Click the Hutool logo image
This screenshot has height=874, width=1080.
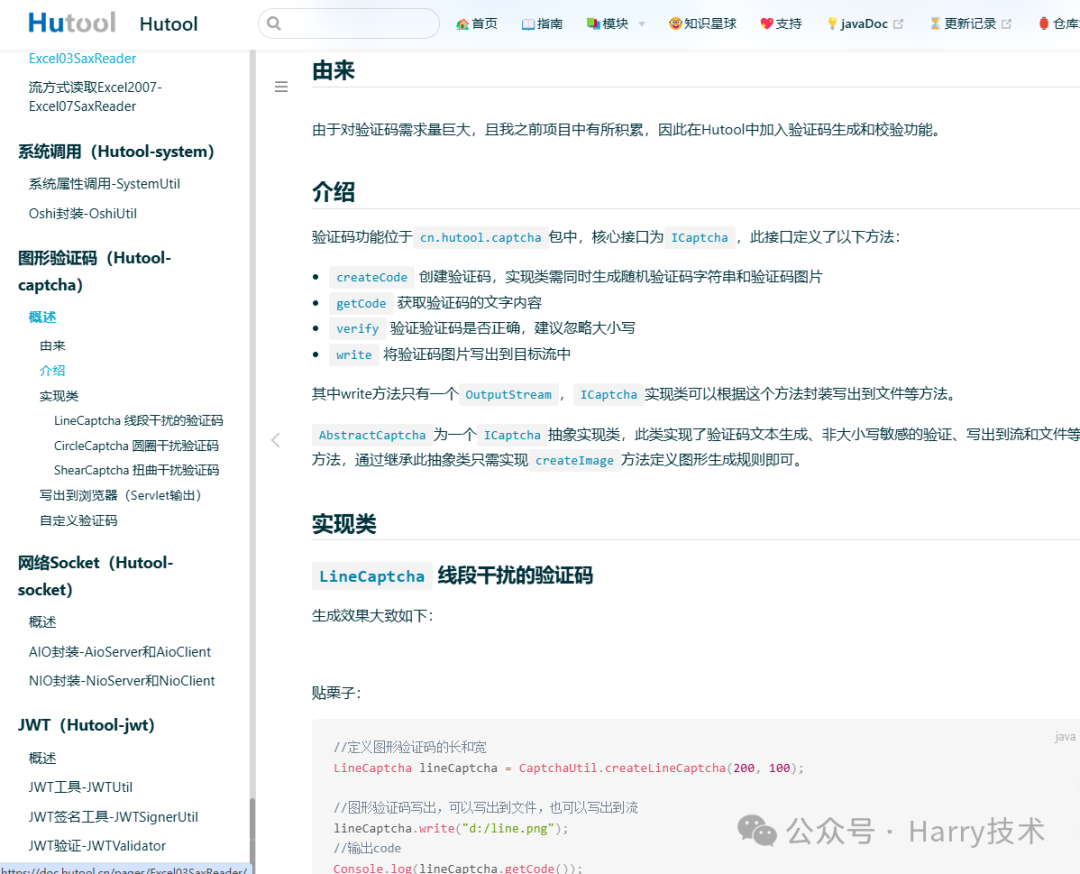click(72, 23)
